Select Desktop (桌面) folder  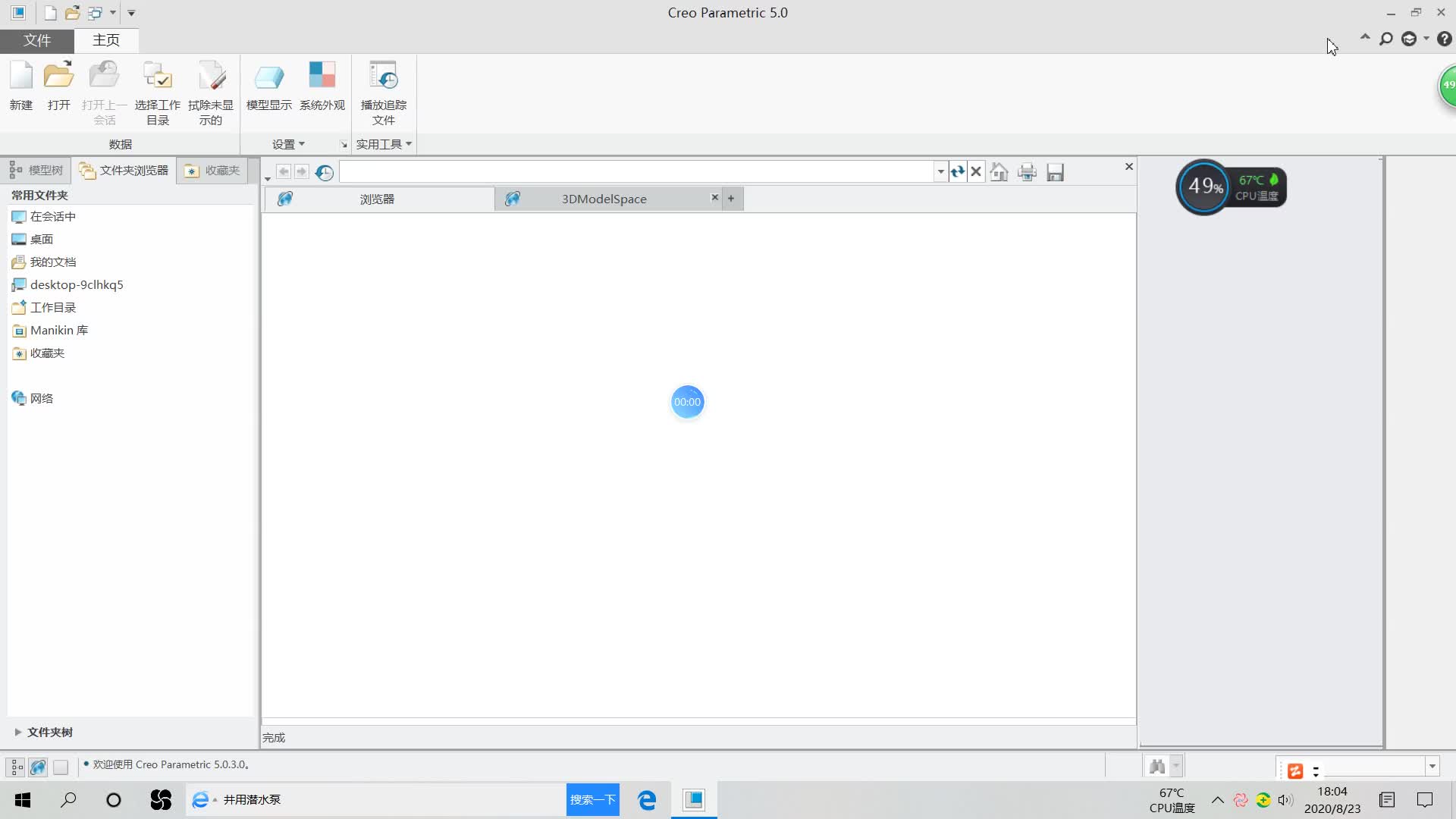point(33,240)
